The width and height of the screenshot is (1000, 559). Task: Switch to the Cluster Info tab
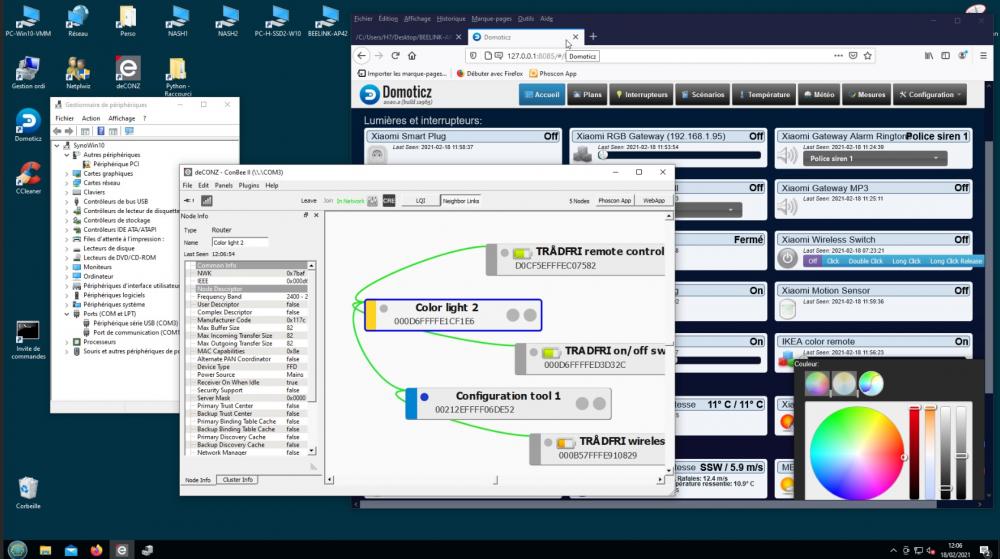tap(237, 479)
